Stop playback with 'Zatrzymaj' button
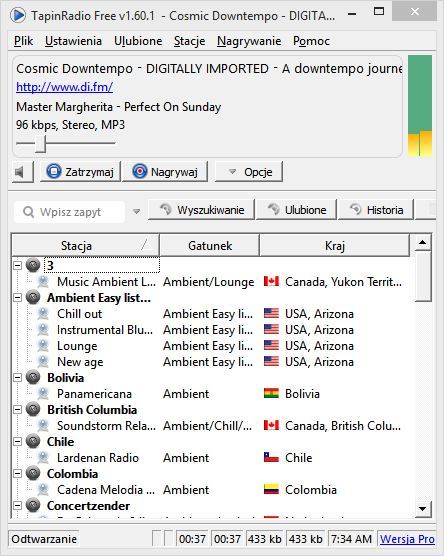Viewport: 444px width, 556px height. (80, 172)
